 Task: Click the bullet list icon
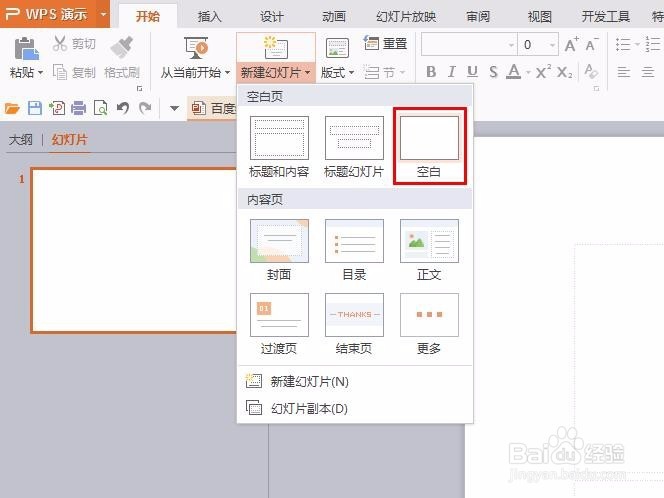pos(623,44)
